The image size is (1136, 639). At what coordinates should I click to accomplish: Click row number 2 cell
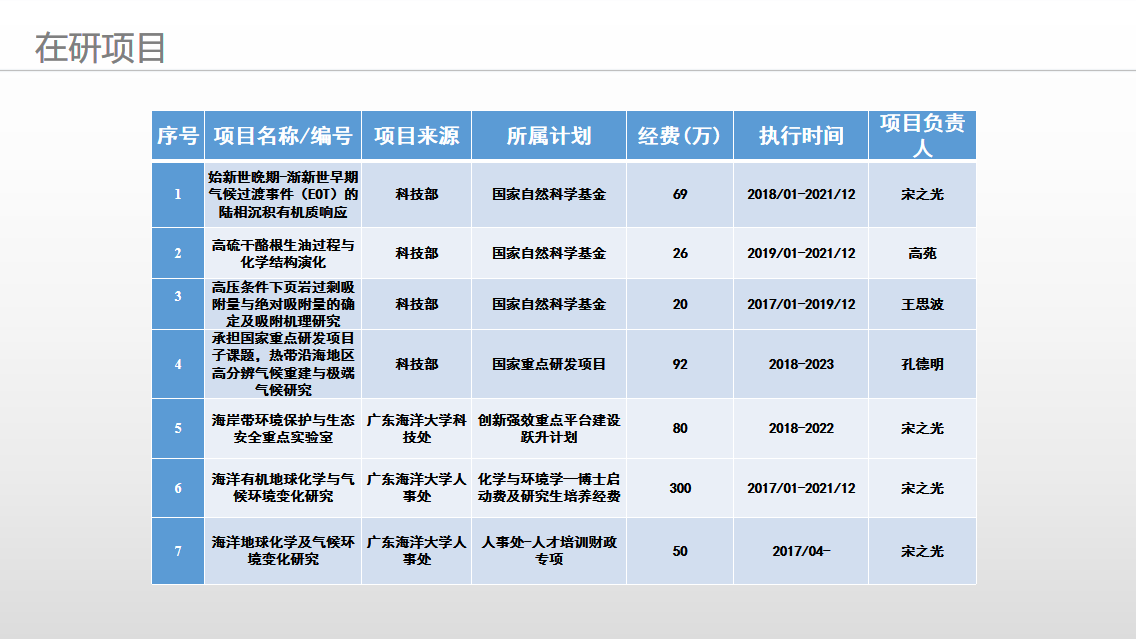[x=178, y=254]
